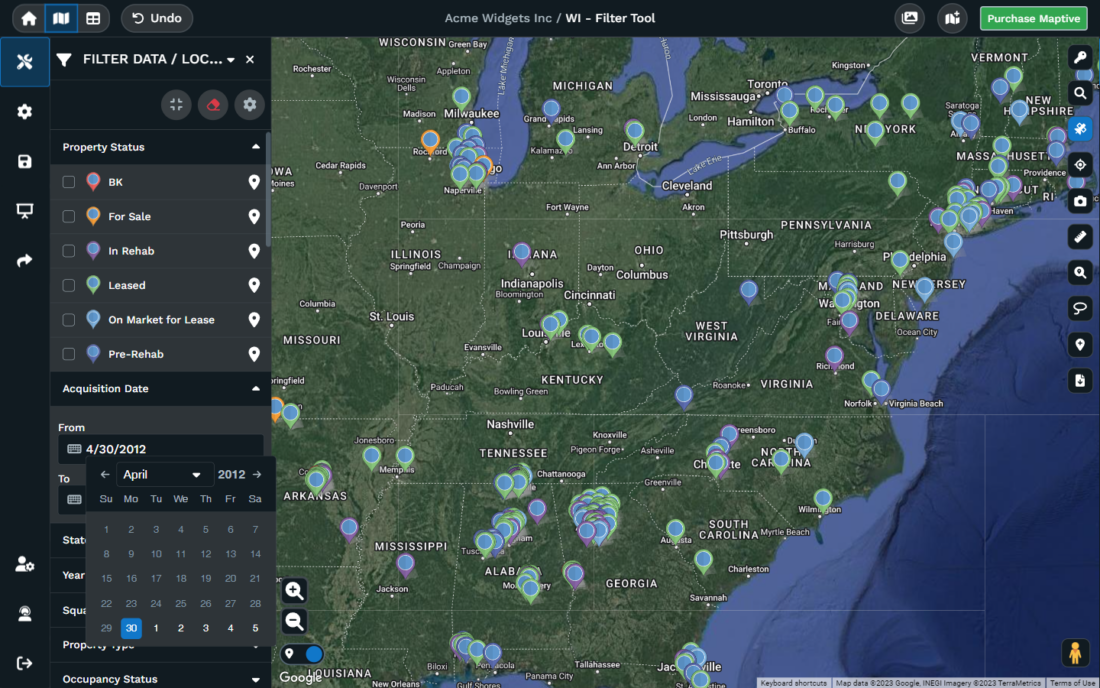Toggle the Leased status checkbox
Screen dimensions: 1100x688
[x=68, y=285]
